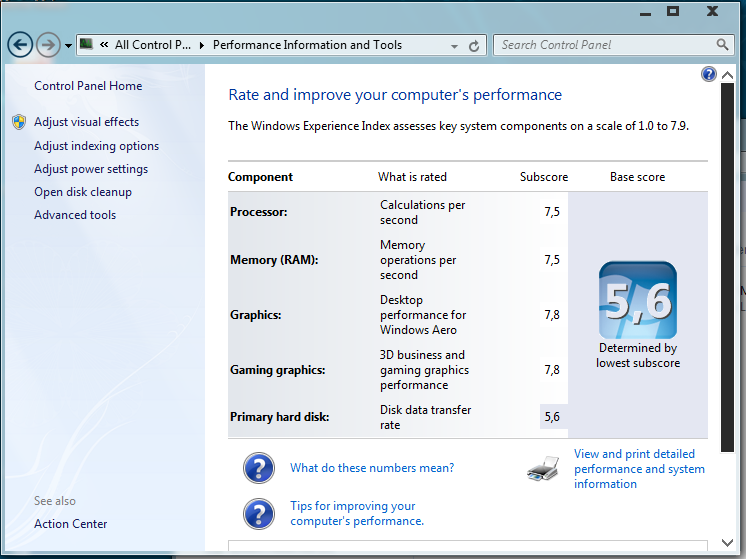Click 'Disk data transfer rate' description
746x559 pixels.
pyautogui.click(x=425, y=417)
